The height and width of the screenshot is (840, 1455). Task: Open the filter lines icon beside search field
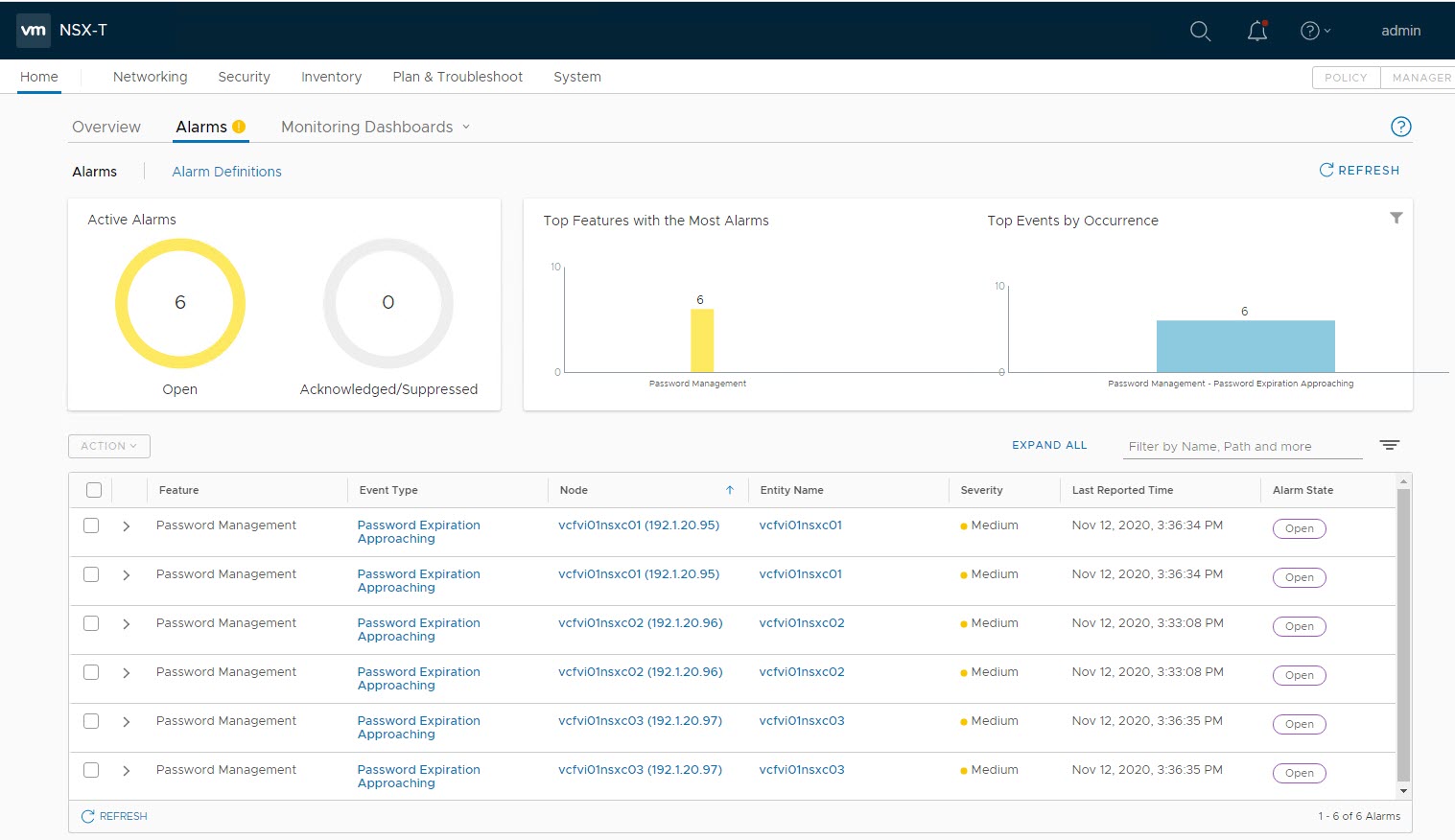[1389, 445]
